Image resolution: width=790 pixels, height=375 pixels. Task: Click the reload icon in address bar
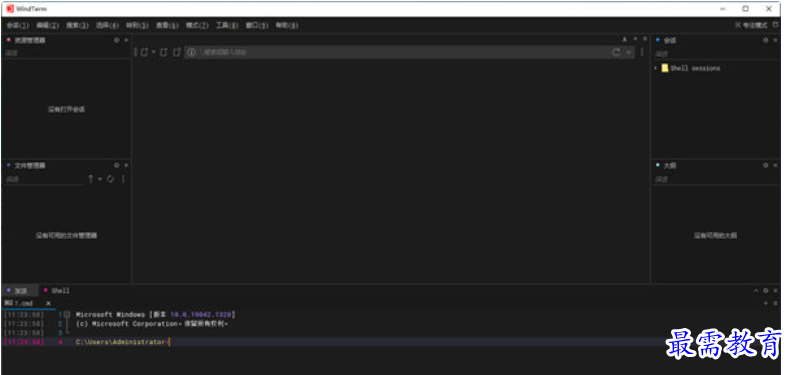coord(616,52)
